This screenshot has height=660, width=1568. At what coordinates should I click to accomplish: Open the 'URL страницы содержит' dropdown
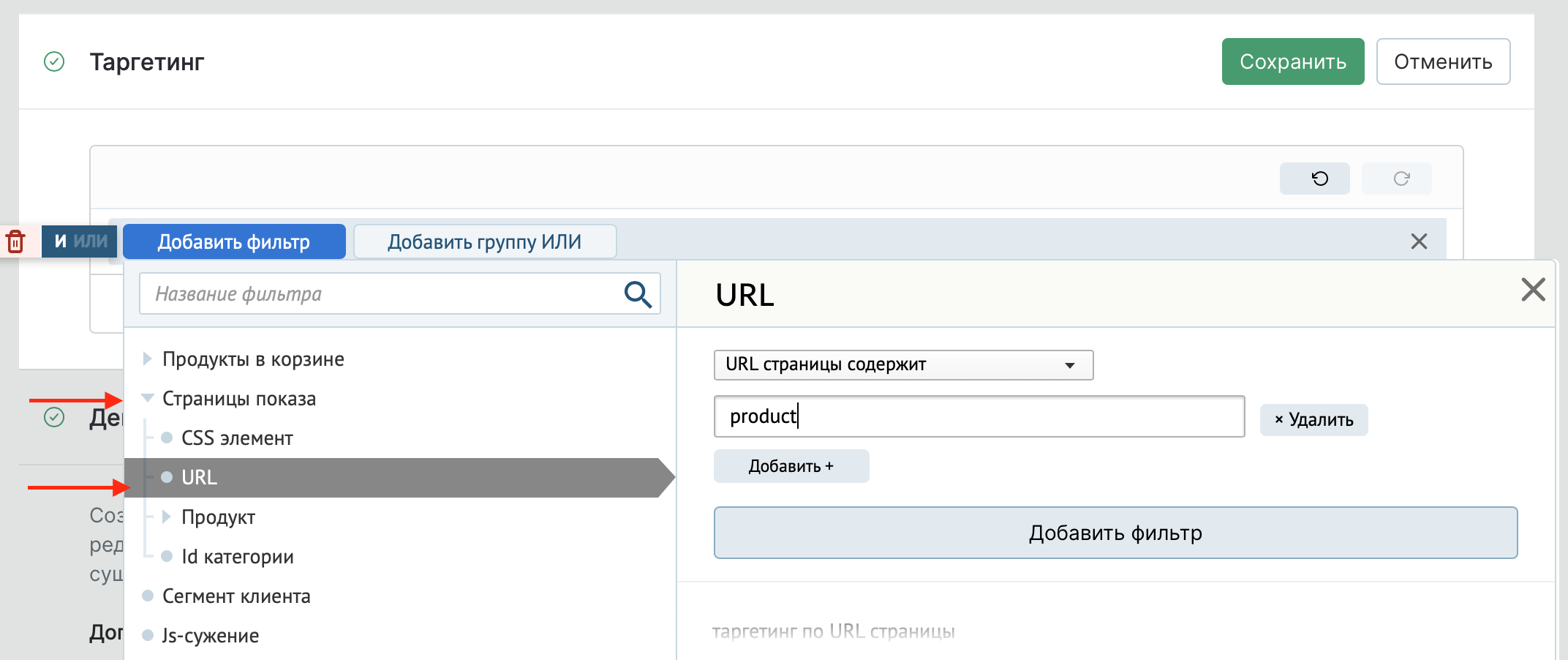(903, 365)
